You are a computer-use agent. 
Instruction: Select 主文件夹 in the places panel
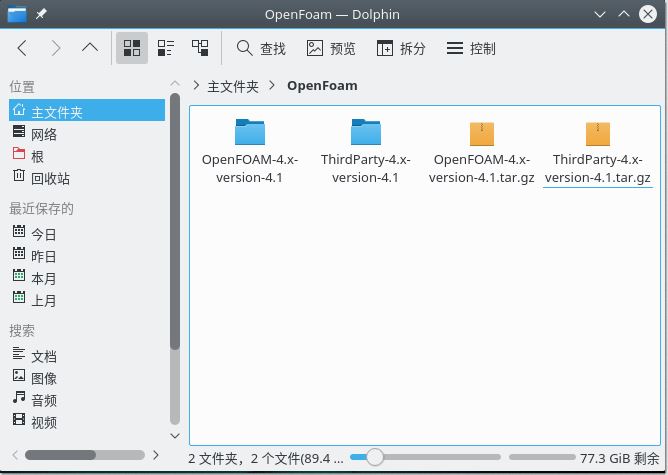87,110
